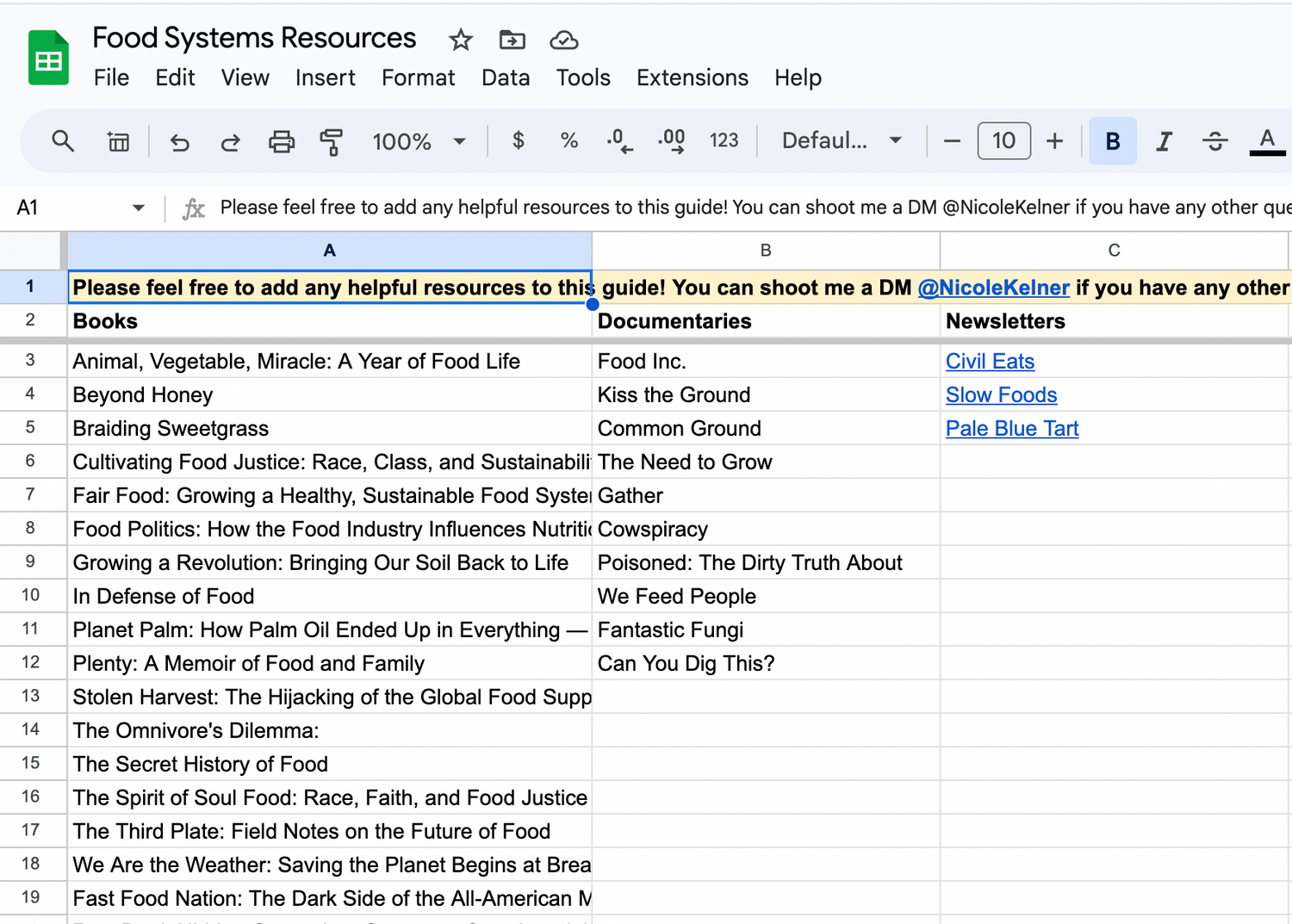This screenshot has height=924, width=1292.
Task: Open the Civil Eats newsletter link
Action: (990, 362)
